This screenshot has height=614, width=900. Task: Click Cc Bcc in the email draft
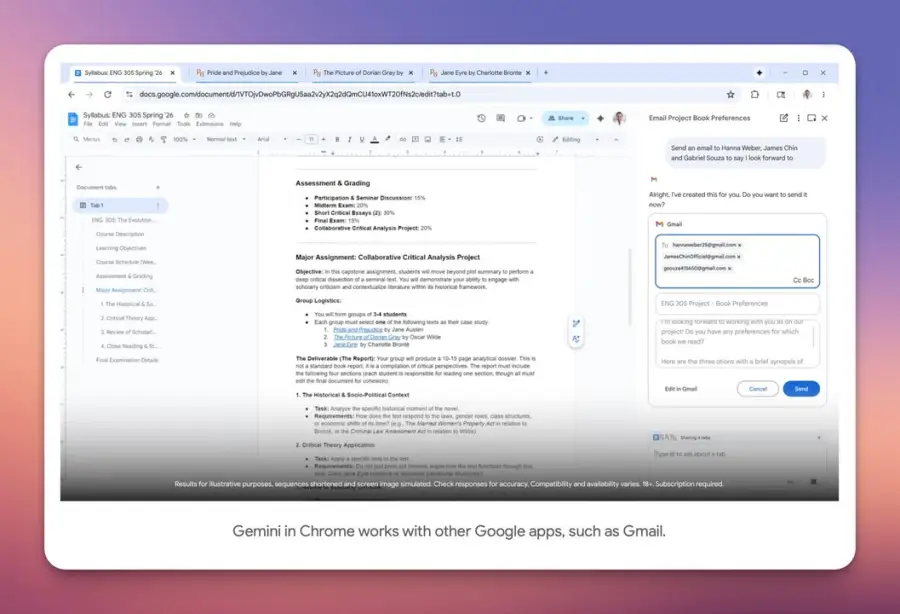[803, 280]
